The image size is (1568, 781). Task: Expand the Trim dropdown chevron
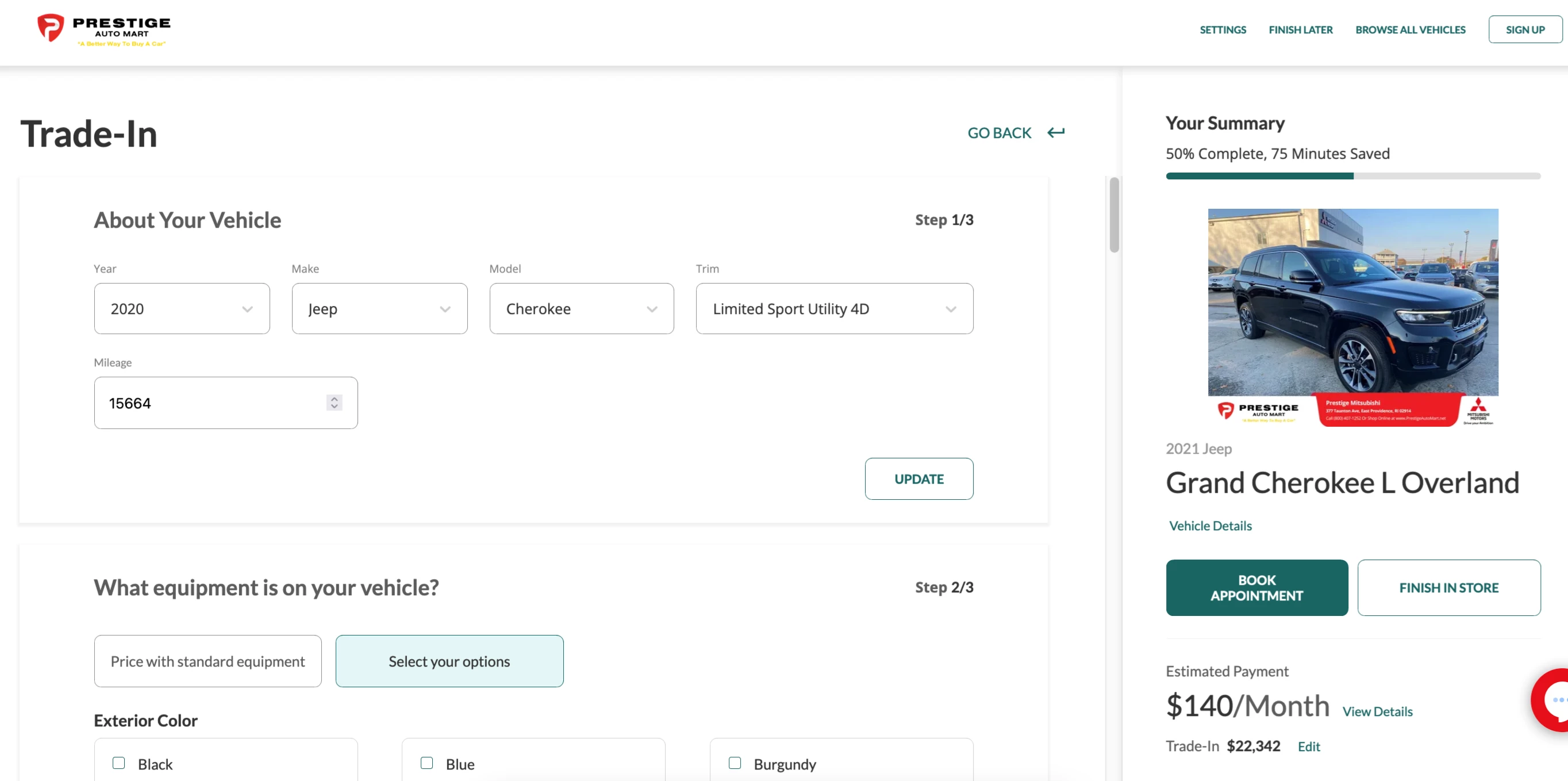point(950,309)
